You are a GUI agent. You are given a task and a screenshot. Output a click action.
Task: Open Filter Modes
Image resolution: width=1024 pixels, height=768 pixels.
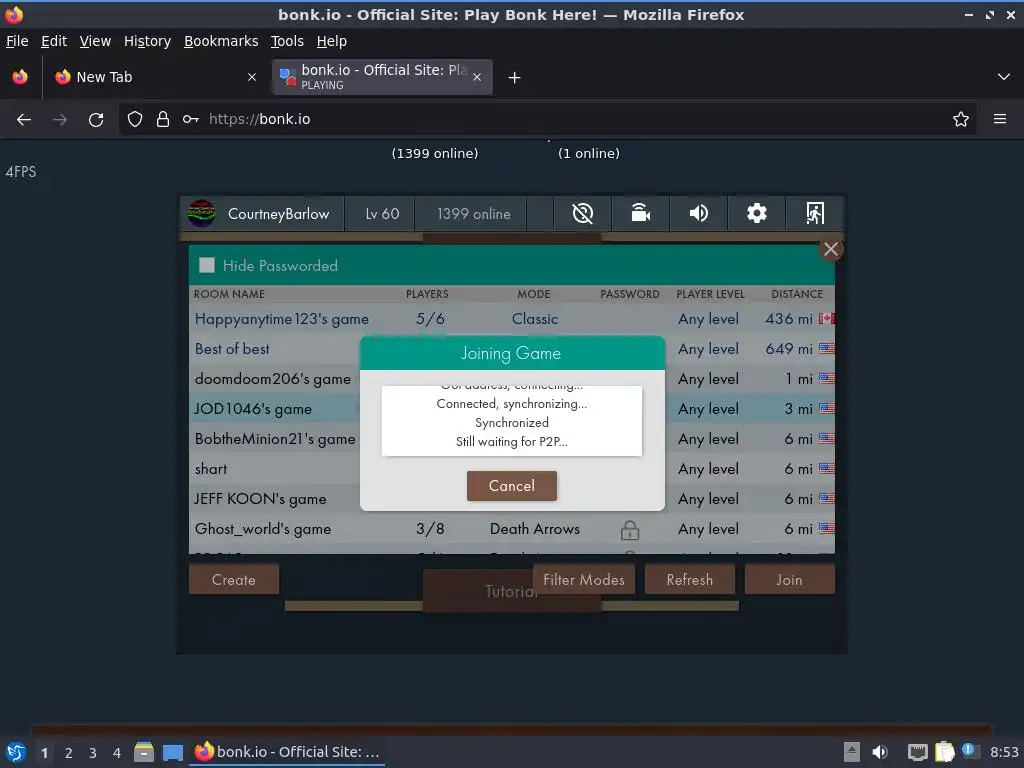[x=584, y=579]
